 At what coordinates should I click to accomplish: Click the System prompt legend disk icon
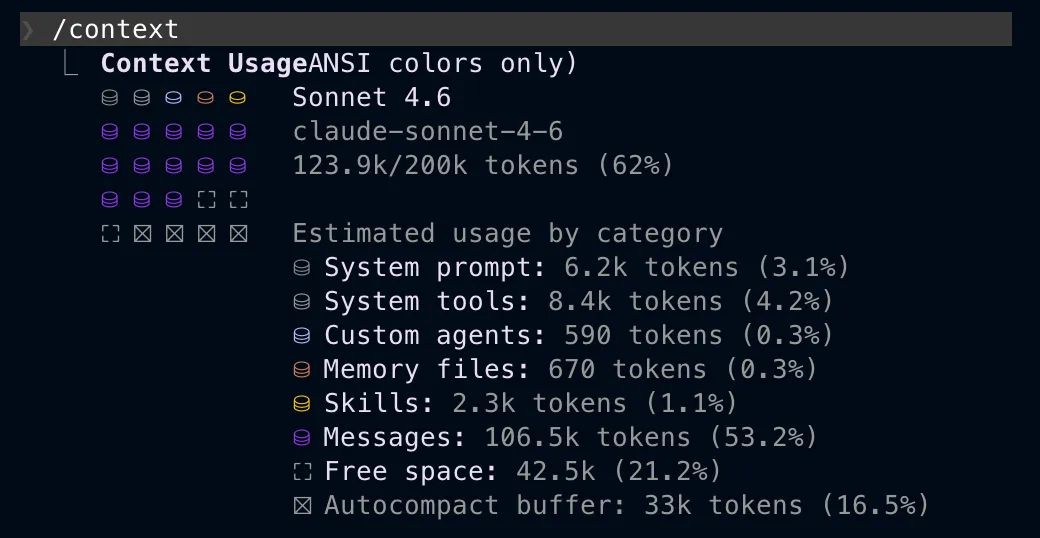pyautogui.click(x=302, y=267)
